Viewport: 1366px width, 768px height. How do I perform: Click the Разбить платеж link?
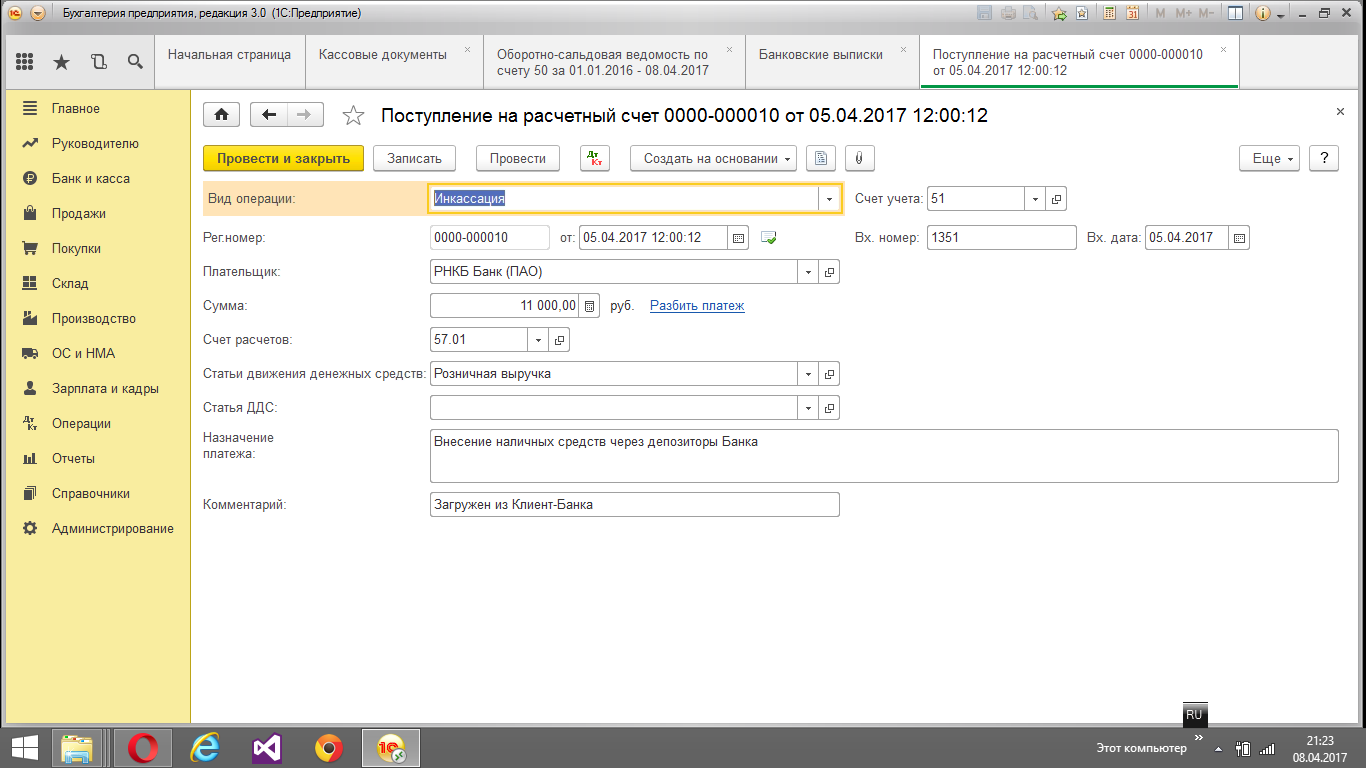(697, 306)
